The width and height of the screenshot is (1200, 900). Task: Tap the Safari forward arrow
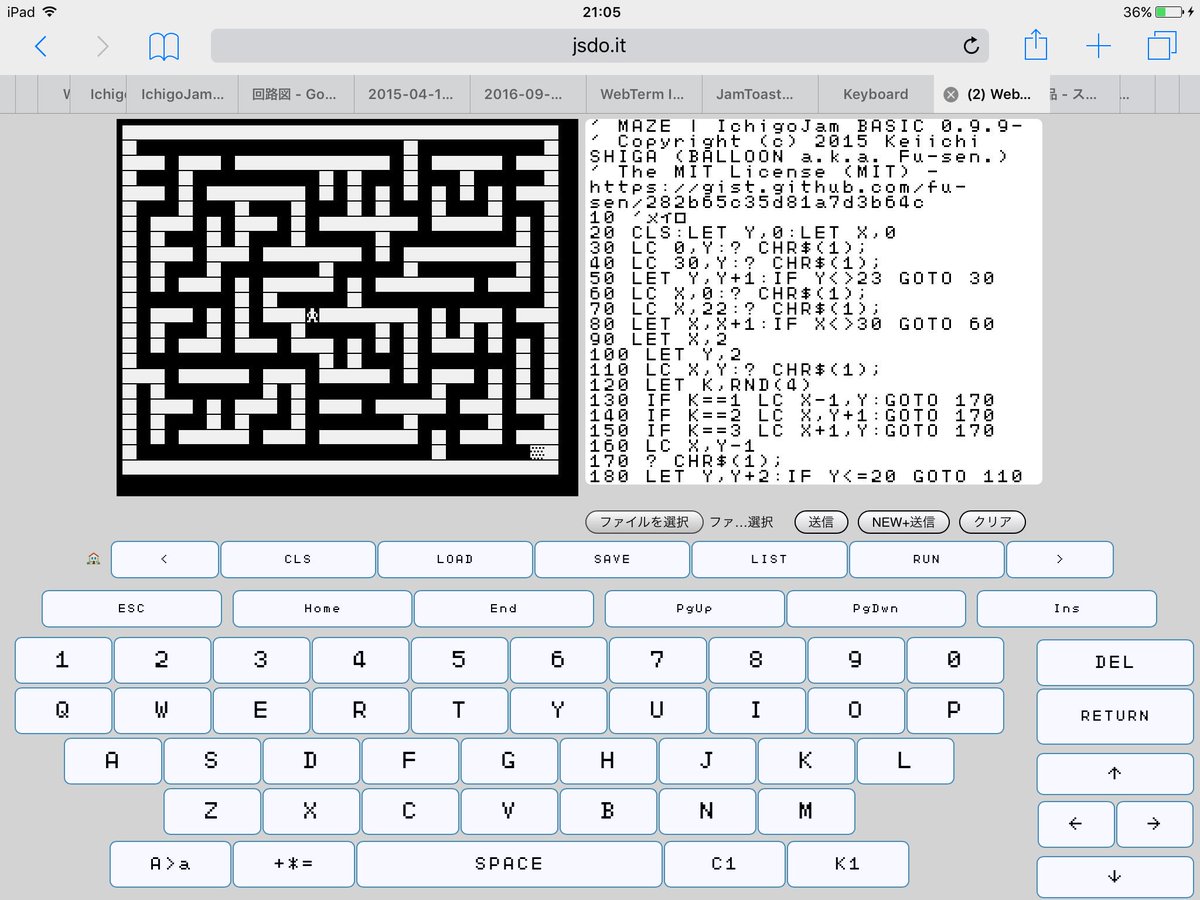pos(101,46)
